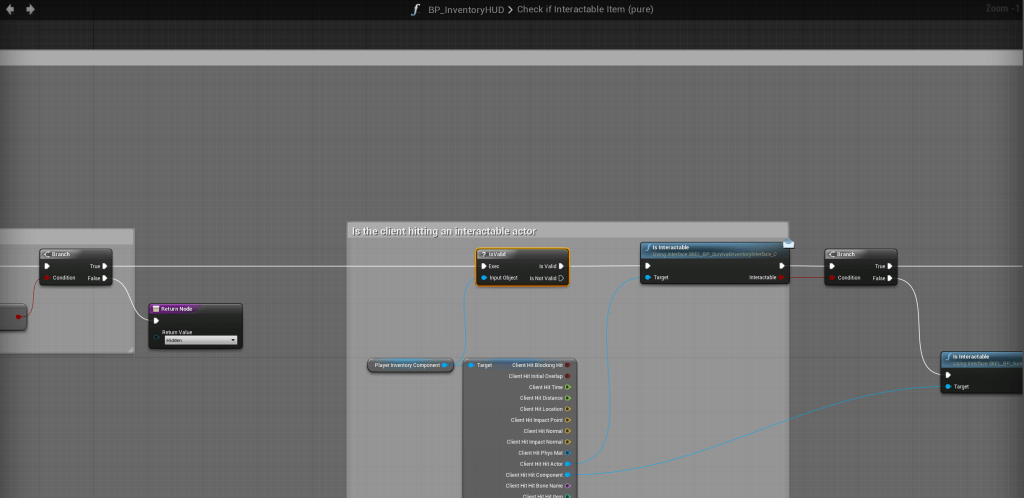
Task: Click the output exec pin on first Is Interactable
Action: pos(782,266)
